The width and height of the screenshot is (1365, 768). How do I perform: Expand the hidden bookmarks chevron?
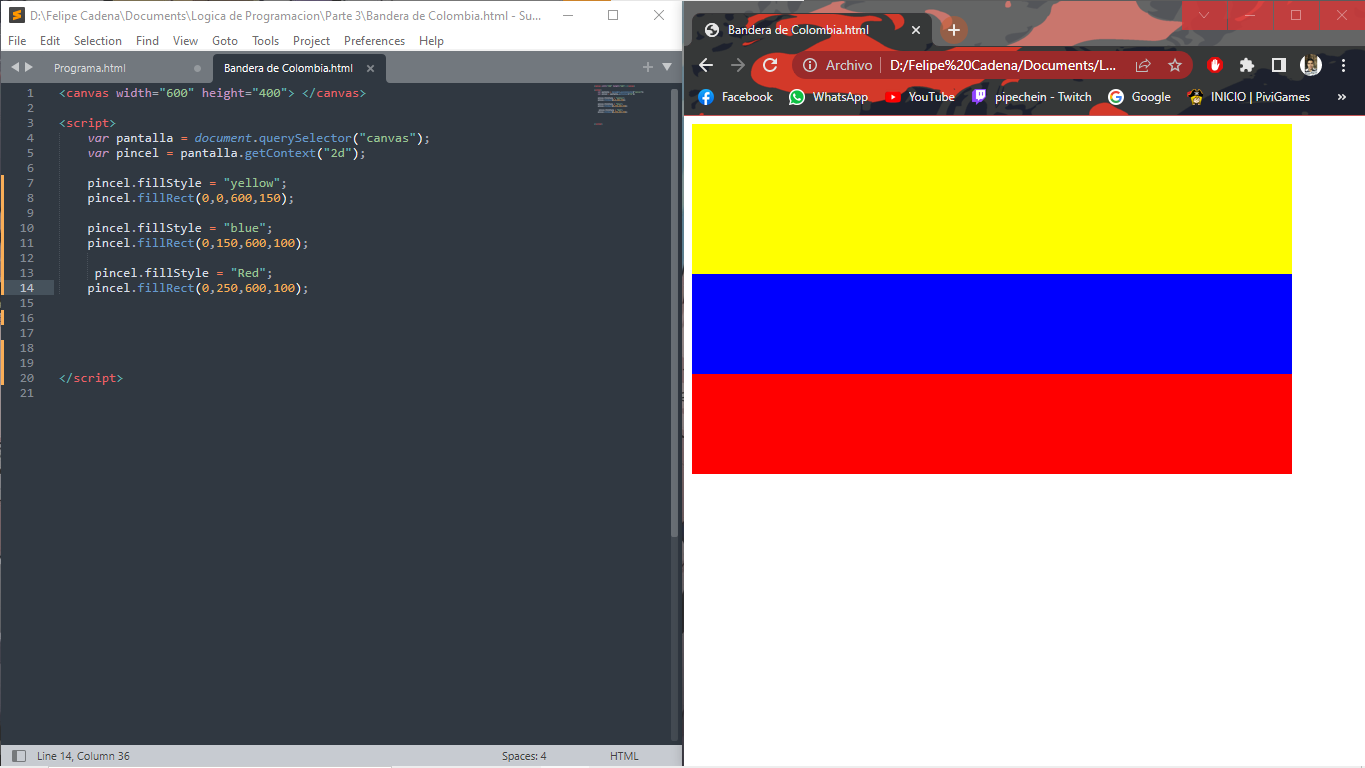1342,97
